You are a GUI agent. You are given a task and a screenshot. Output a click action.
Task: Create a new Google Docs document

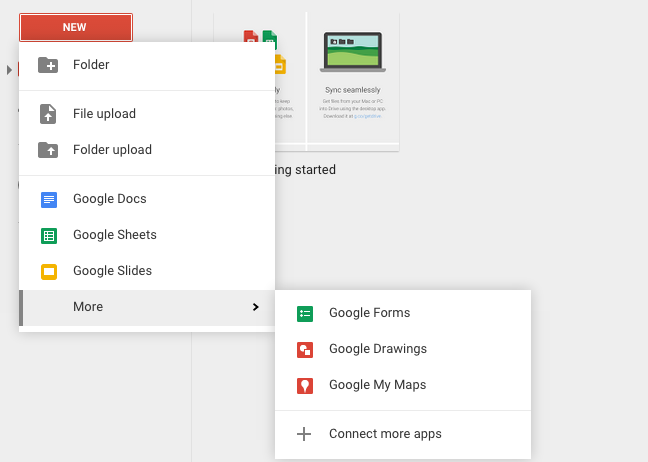point(147,199)
